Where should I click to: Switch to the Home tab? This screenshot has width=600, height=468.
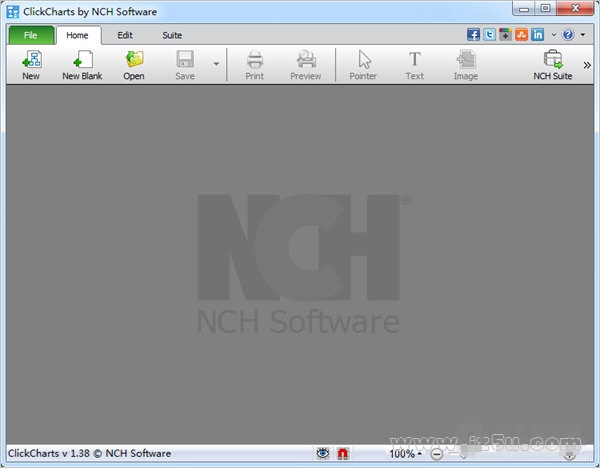78,35
